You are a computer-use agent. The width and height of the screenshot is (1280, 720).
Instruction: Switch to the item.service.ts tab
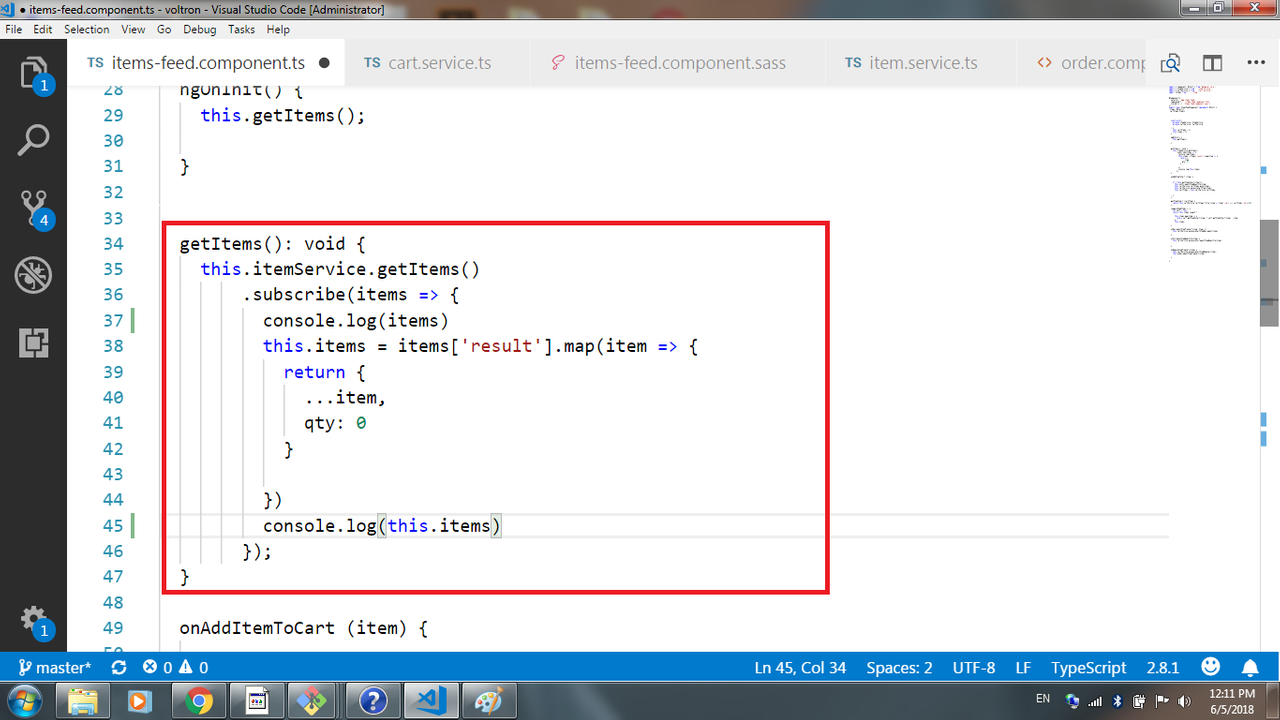(921, 63)
